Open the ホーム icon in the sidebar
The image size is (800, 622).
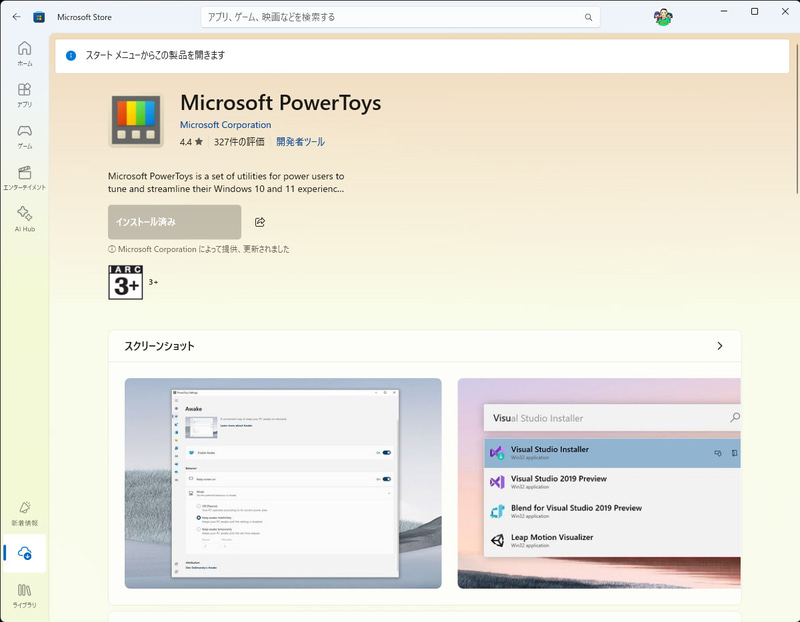(22, 47)
